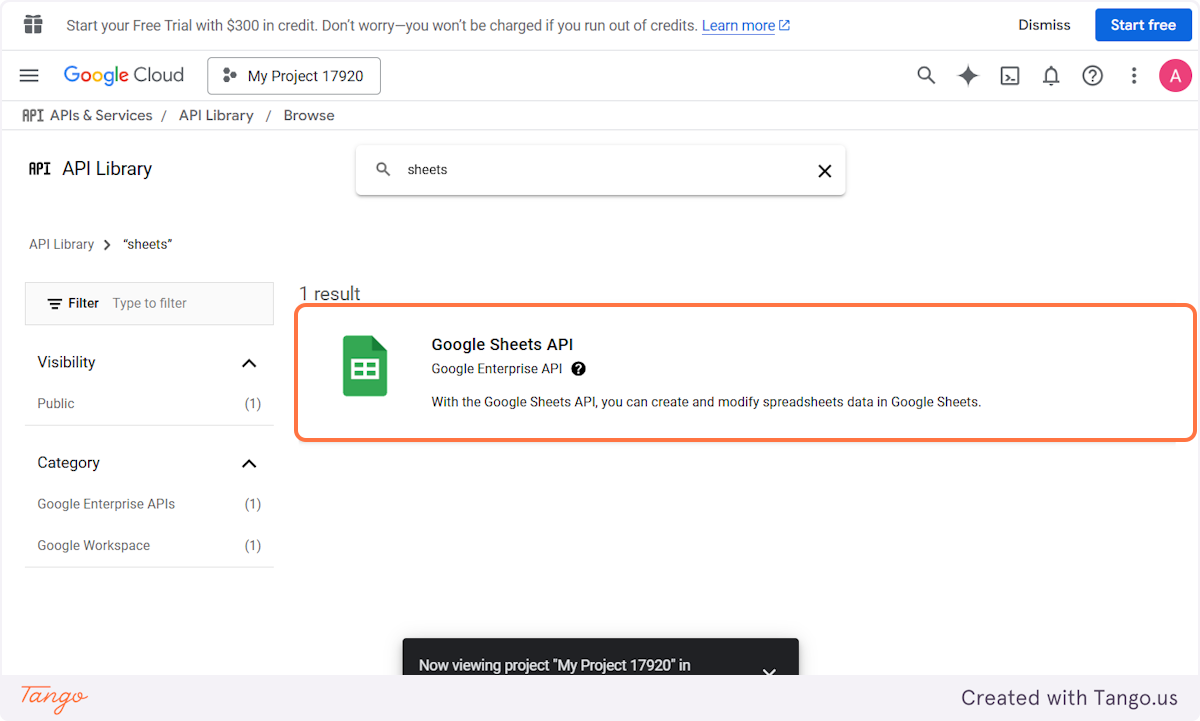The height and width of the screenshot is (721, 1200).
Task: Click the search magnifier in the top bar
Action: (x=925, y=75)
